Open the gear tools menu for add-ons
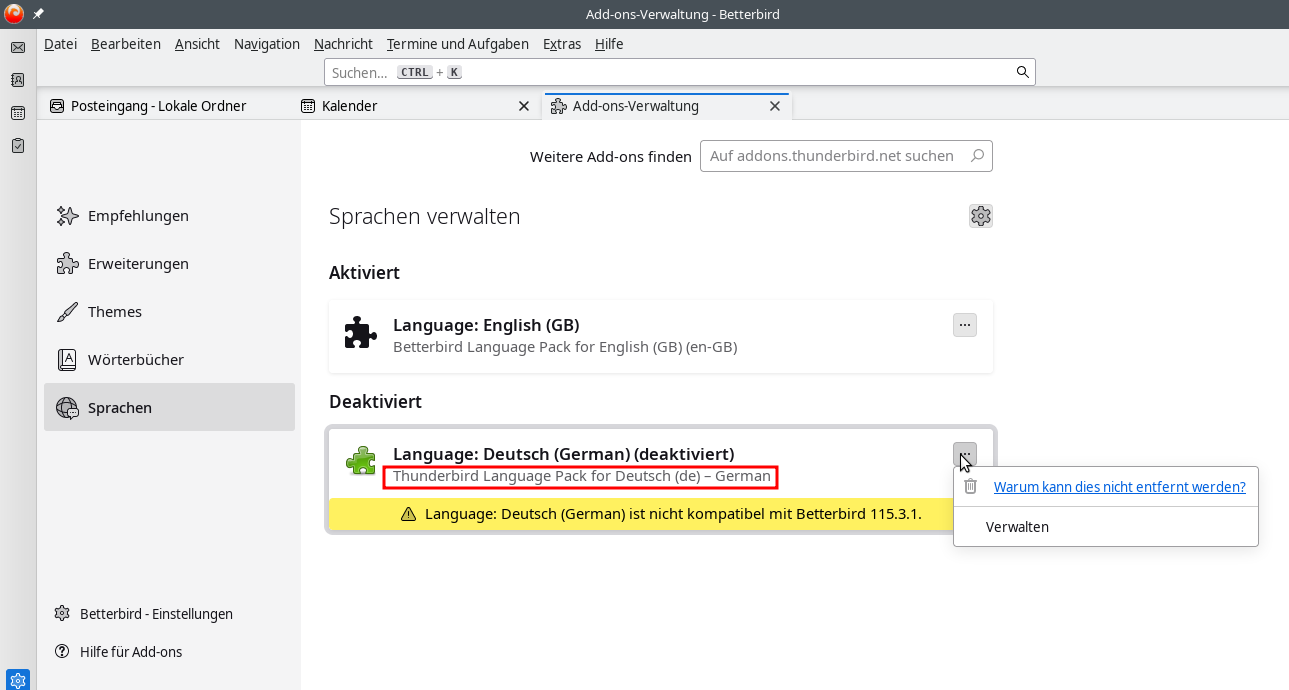Viewport: 1289px width, 690px height. [981, 216]
